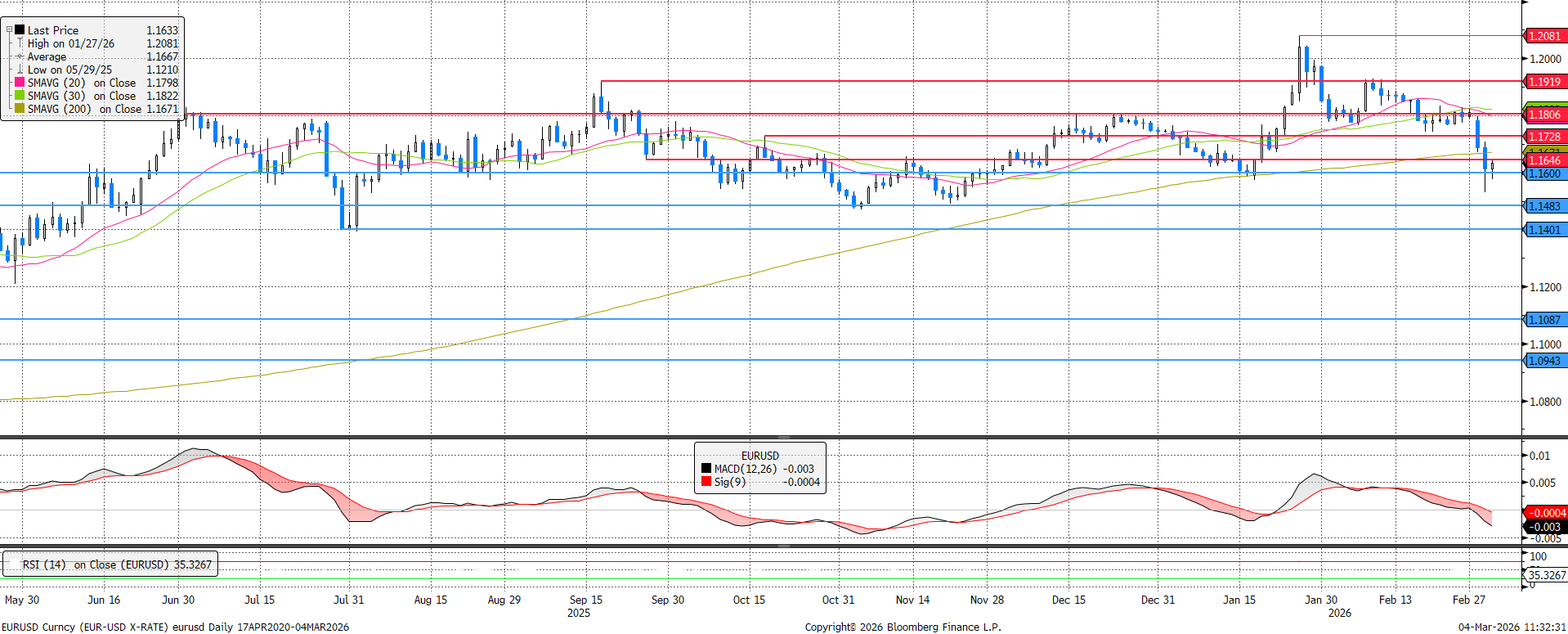Select the Low on 05/29/25 marker icon
The width and height of the screenshot is (1568, 634).
20,70
